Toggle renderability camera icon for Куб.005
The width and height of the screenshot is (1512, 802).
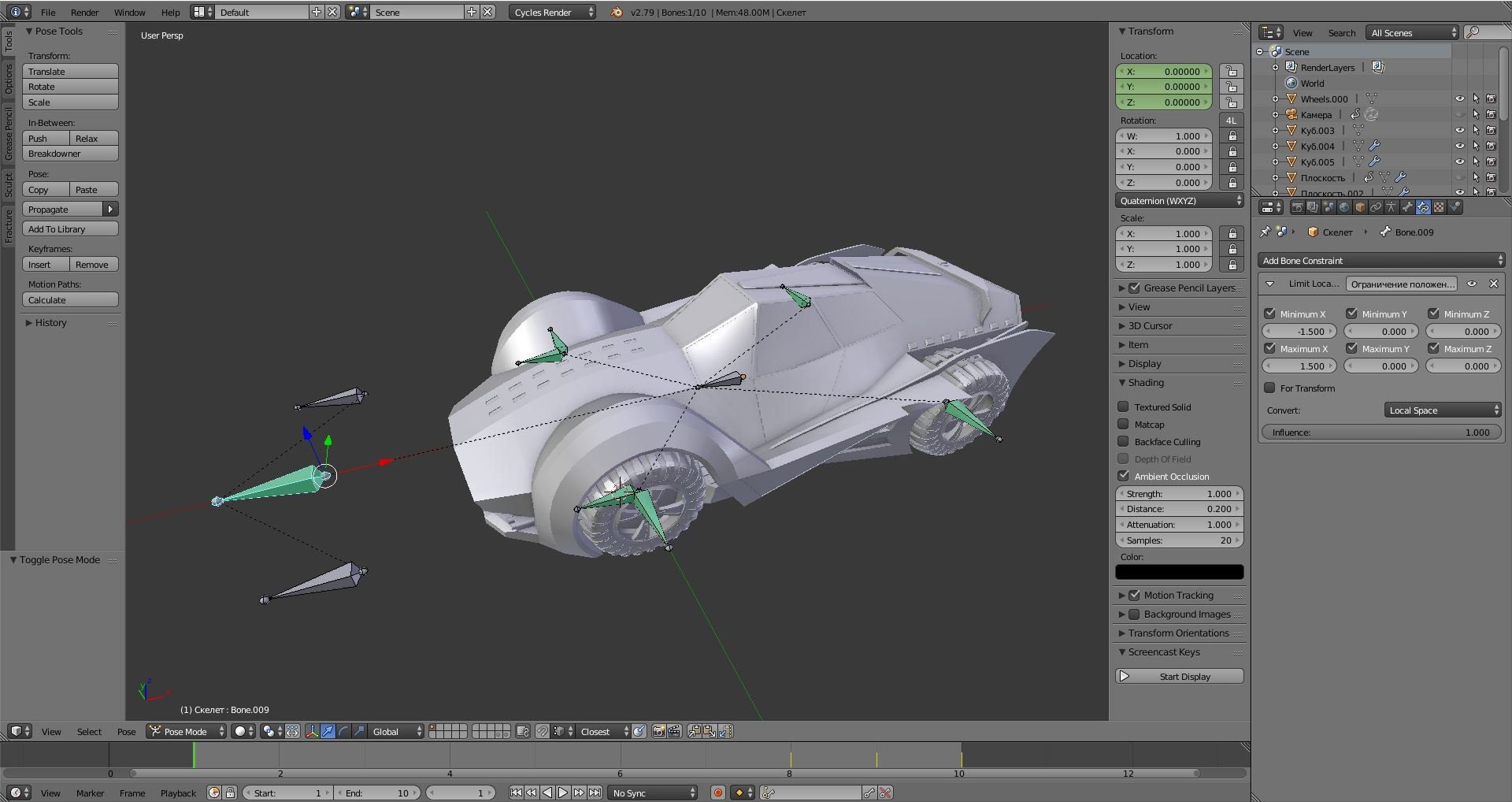1491,162
